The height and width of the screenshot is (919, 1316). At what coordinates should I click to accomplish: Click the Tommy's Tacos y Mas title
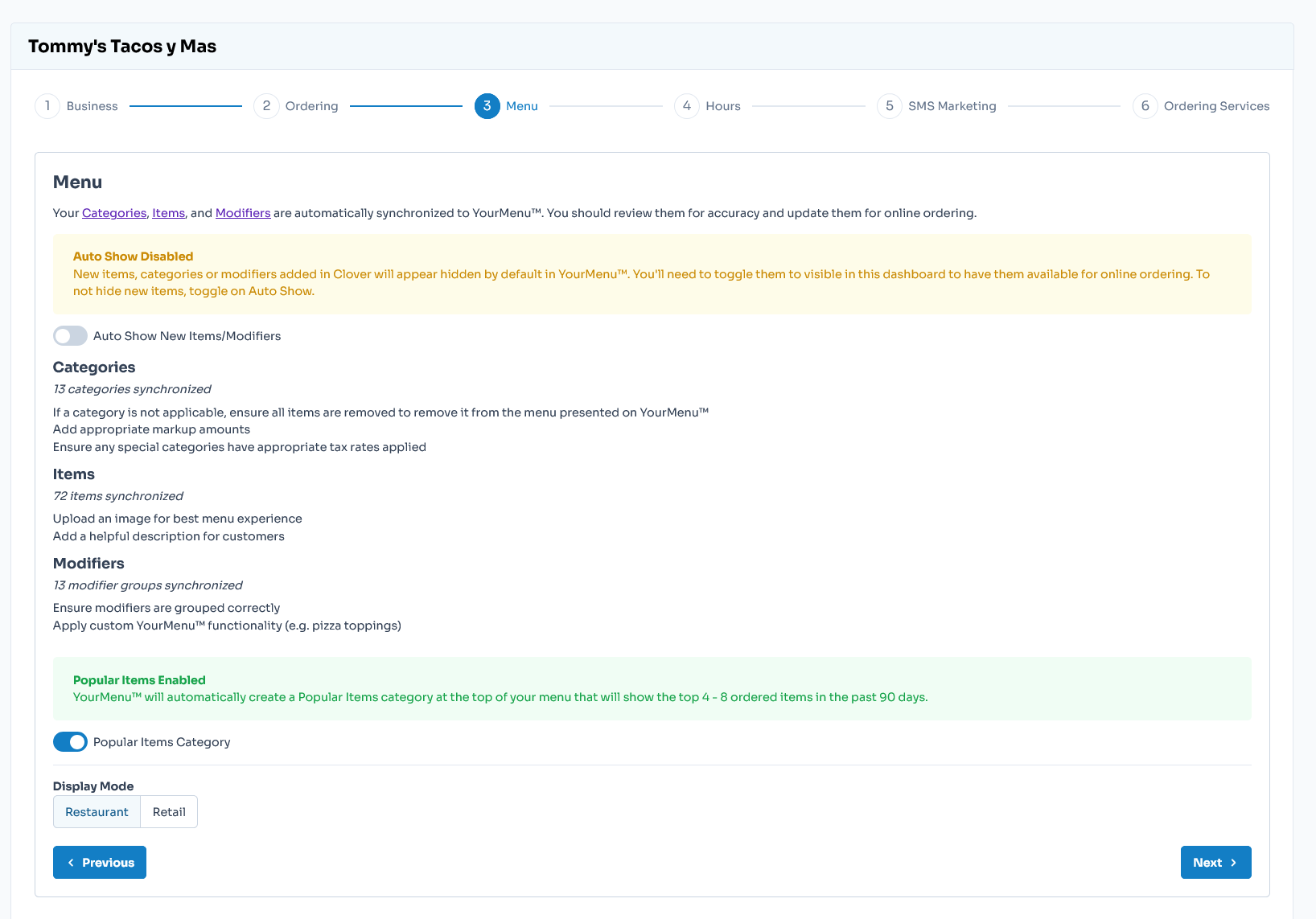coord(122,47)
